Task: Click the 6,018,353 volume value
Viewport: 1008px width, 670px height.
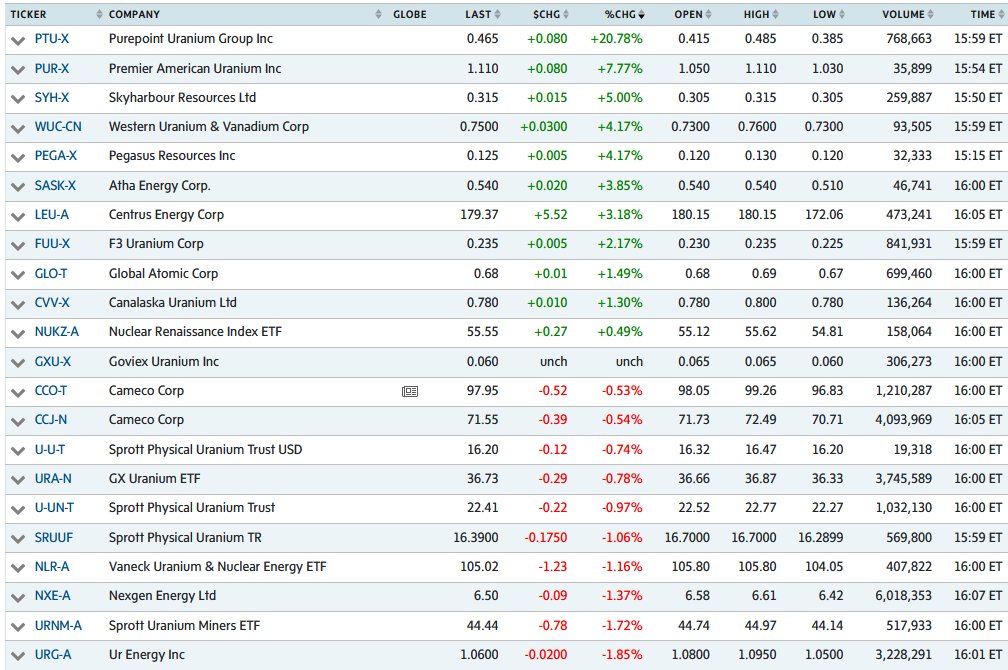Action: tap(903, 595)
